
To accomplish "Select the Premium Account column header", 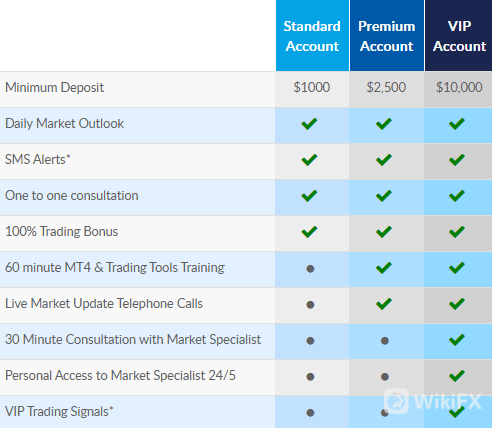I will point(387,36).
